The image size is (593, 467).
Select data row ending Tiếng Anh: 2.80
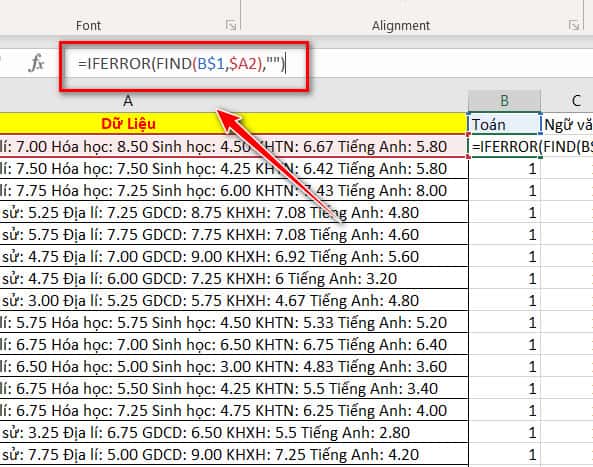pyautogui.click(x=234, y=431)
